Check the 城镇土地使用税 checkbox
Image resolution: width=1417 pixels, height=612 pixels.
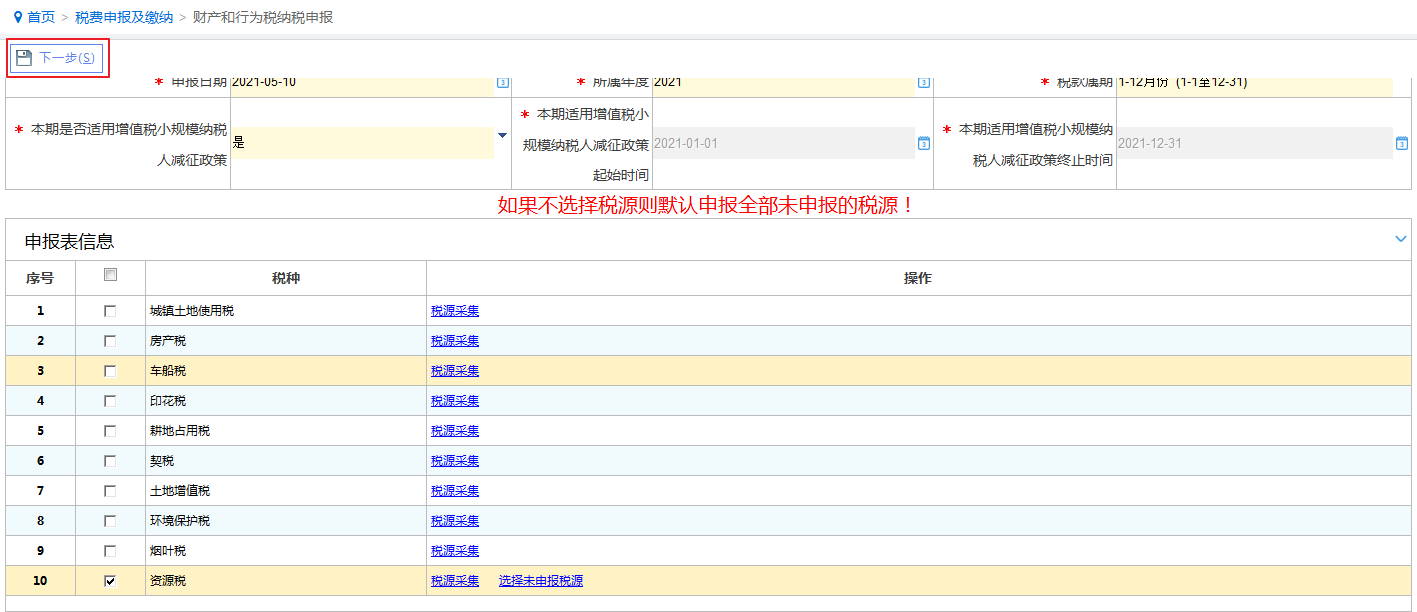pos(110,311)
